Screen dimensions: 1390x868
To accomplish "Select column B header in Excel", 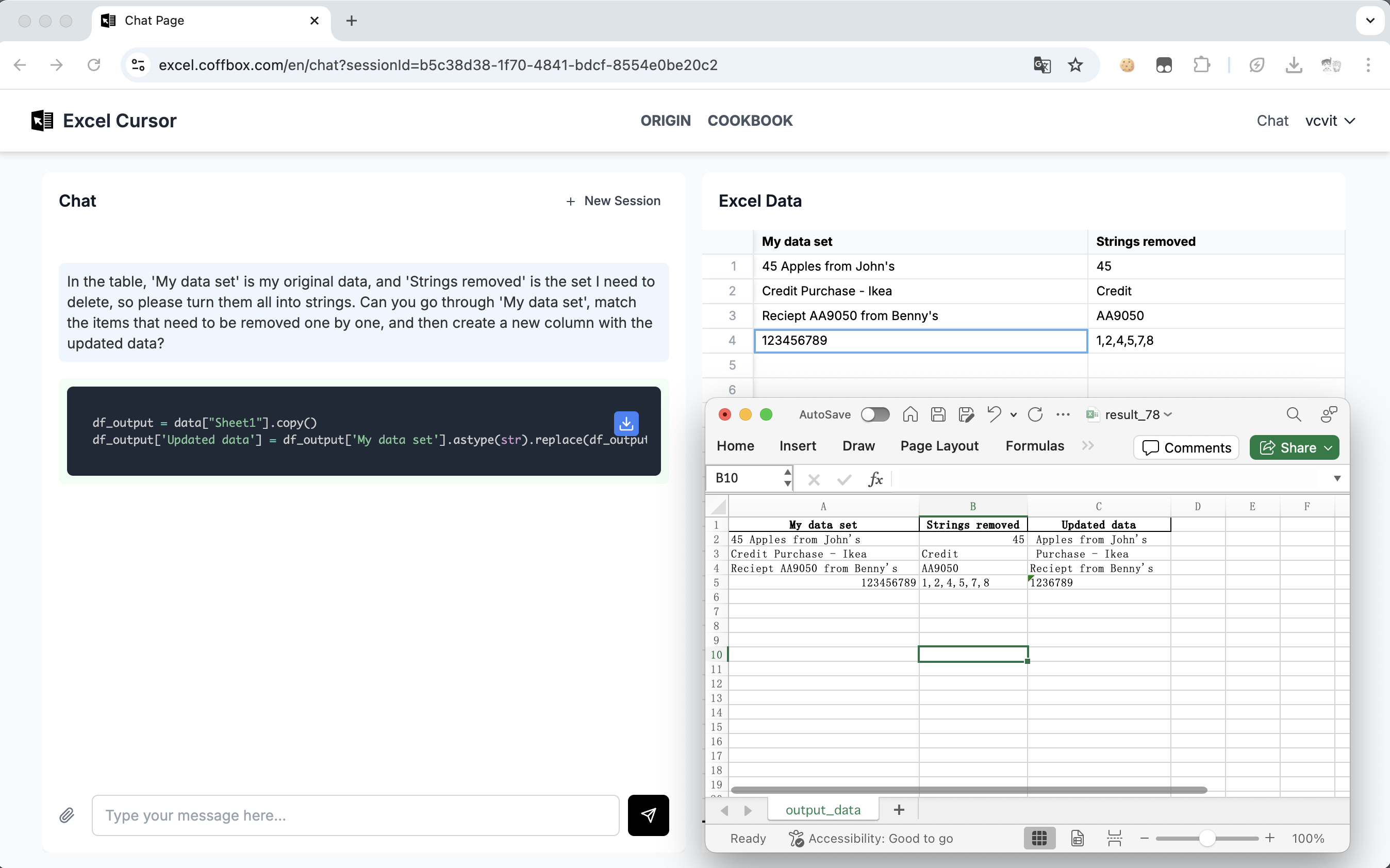I will pyautogui.click(x=972, y=506).
